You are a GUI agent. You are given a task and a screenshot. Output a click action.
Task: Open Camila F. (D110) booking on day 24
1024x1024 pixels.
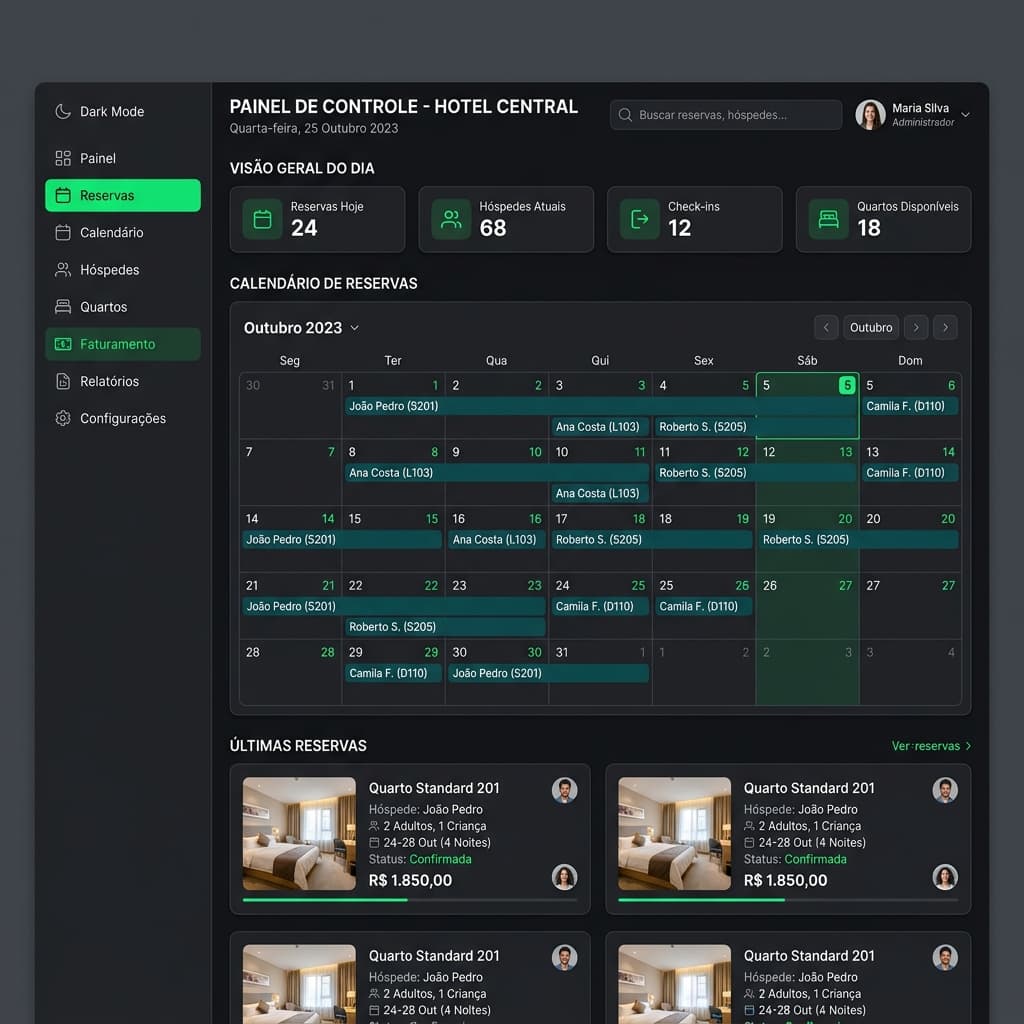point(600,606)
